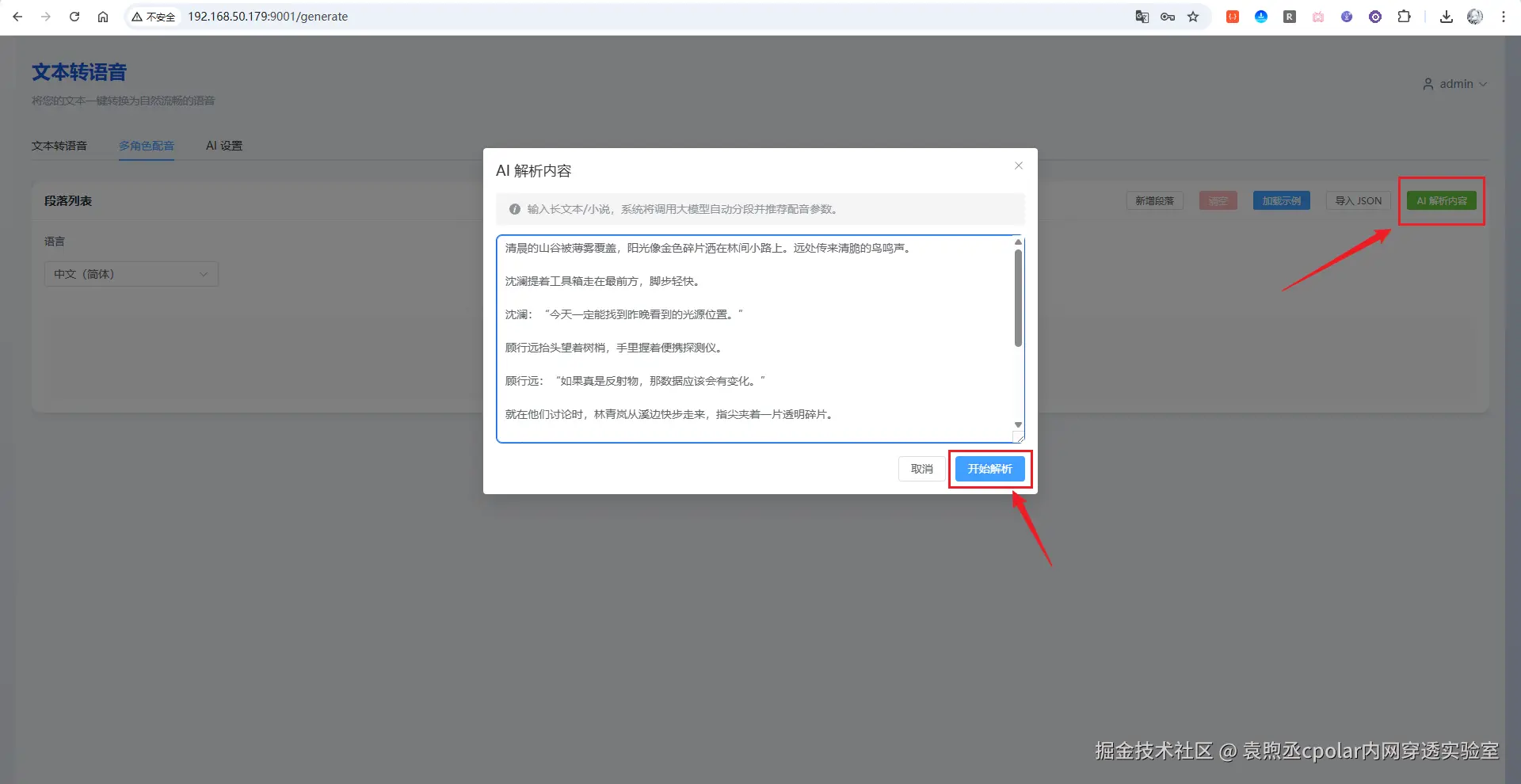Image resolution: width=1521 pixels, height=784 pixels.
Task: Switch to the 多角色配音 tab
Action: click(147, 146)
